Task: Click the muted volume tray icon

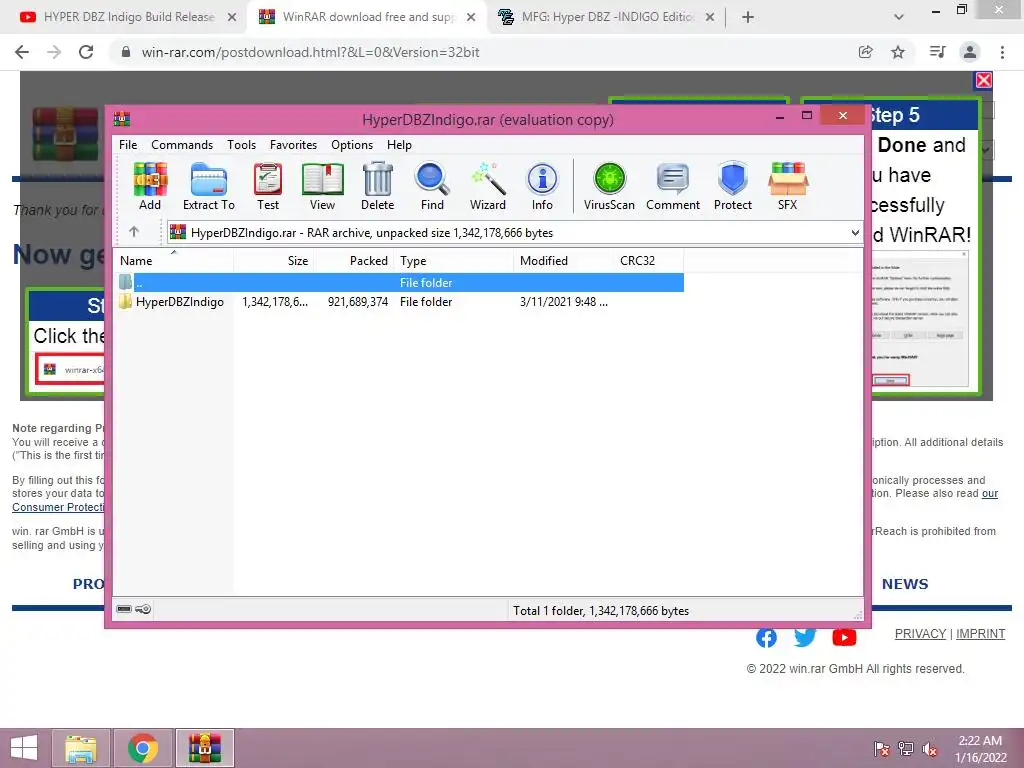Action: [x=929, y=749]
